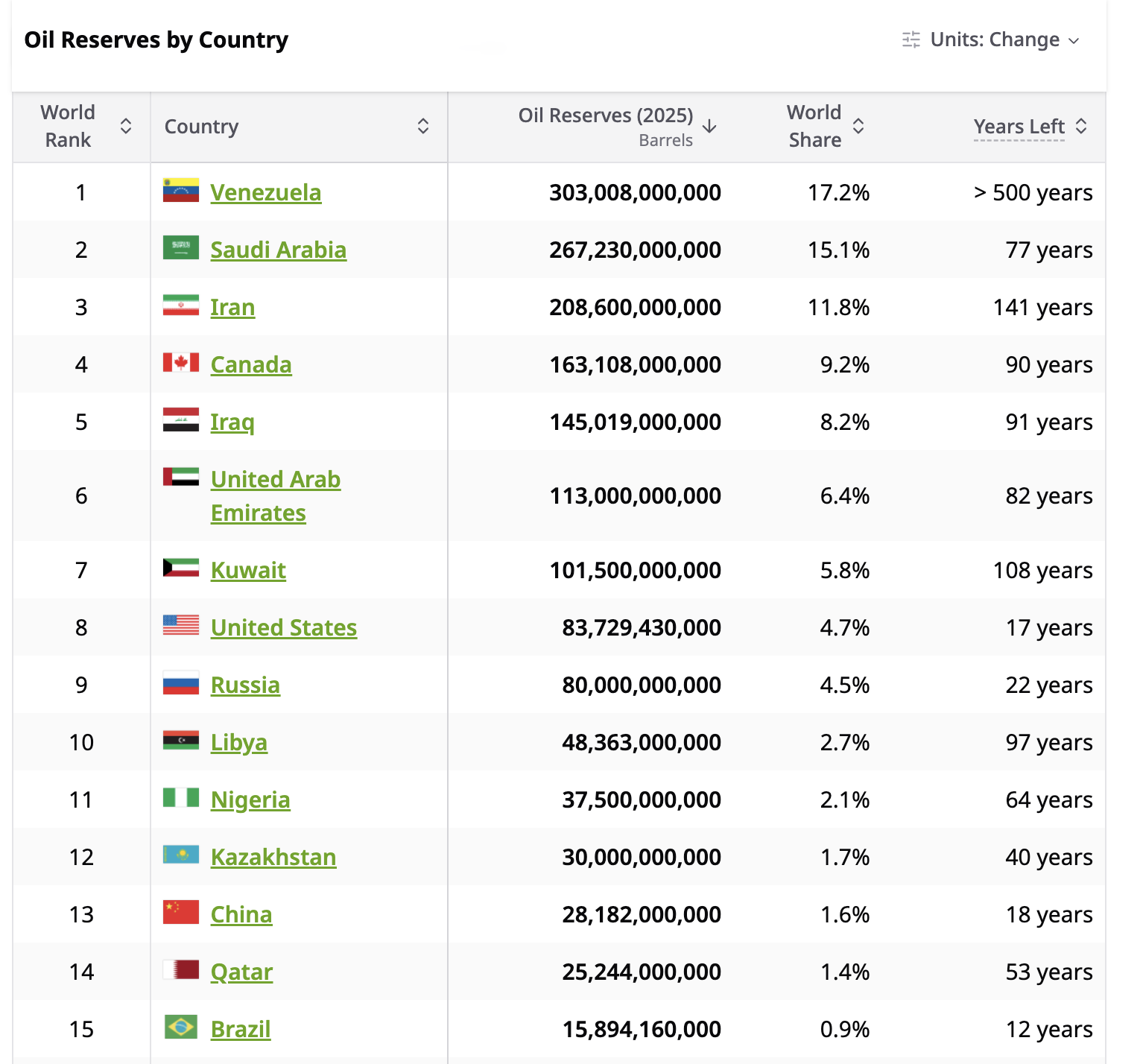Sort by Years Left arrows
Viewport: 1140px width, 1064px height.
click(1081, 126)
